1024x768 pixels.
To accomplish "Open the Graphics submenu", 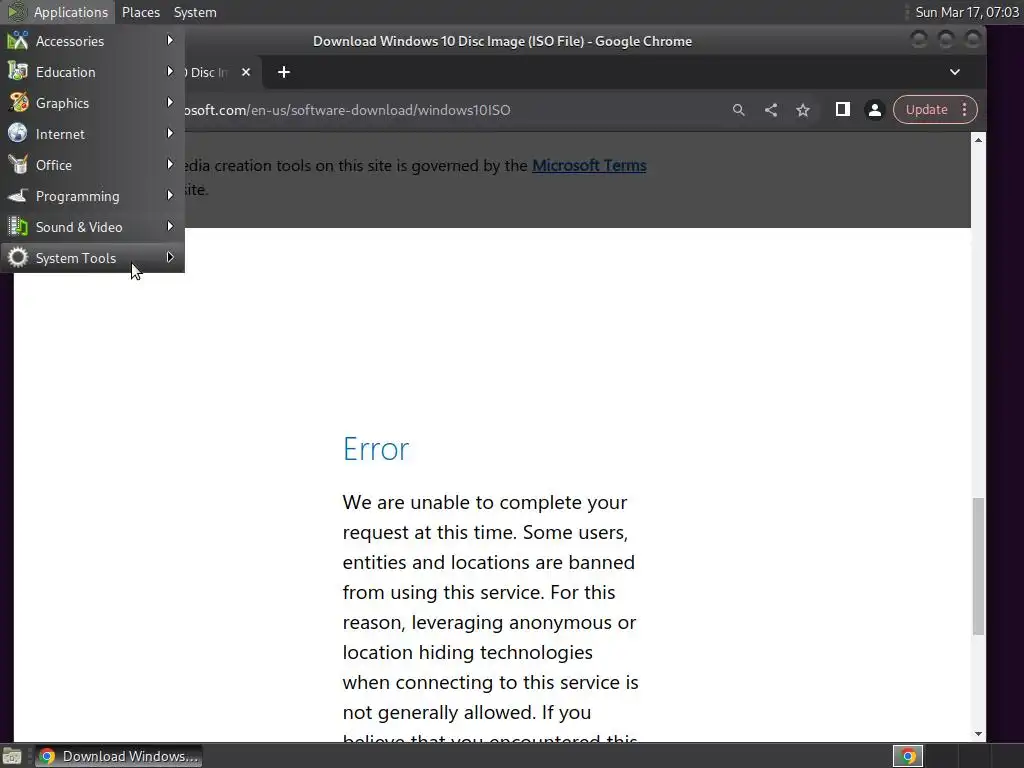I will pyautogui.click(x=92, y=103).
